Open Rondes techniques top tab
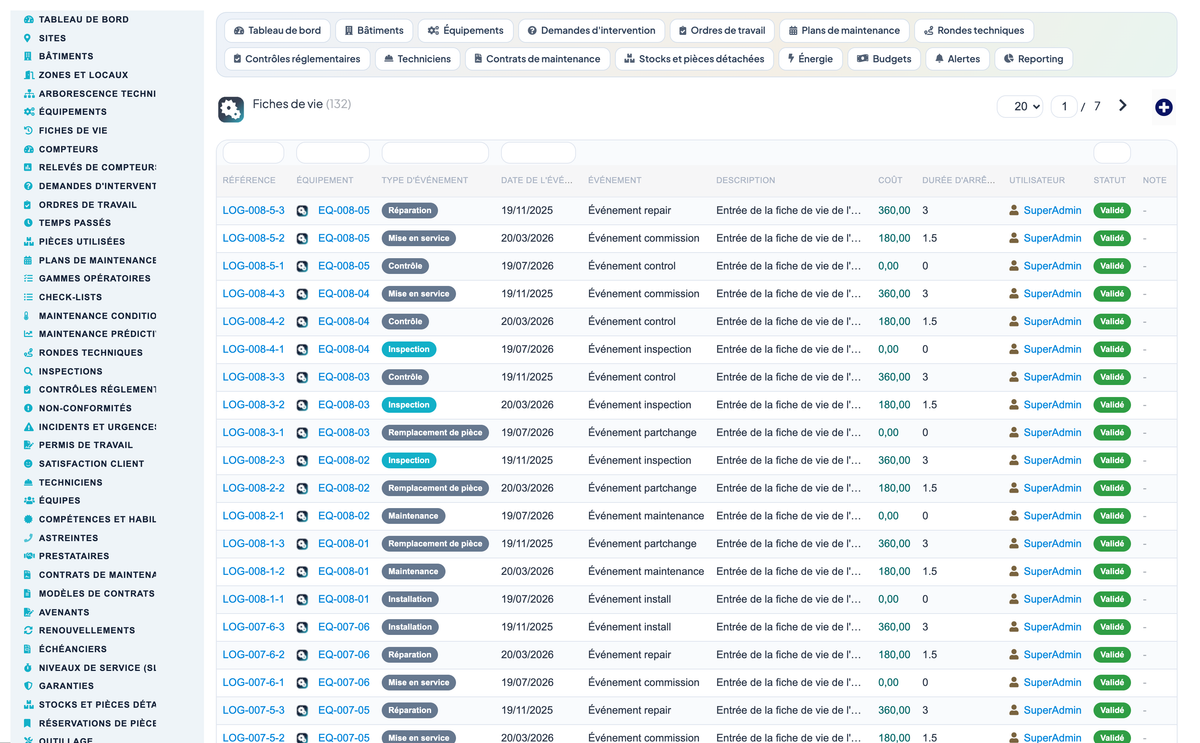1200x743 pixels. (x=974, y=31)
